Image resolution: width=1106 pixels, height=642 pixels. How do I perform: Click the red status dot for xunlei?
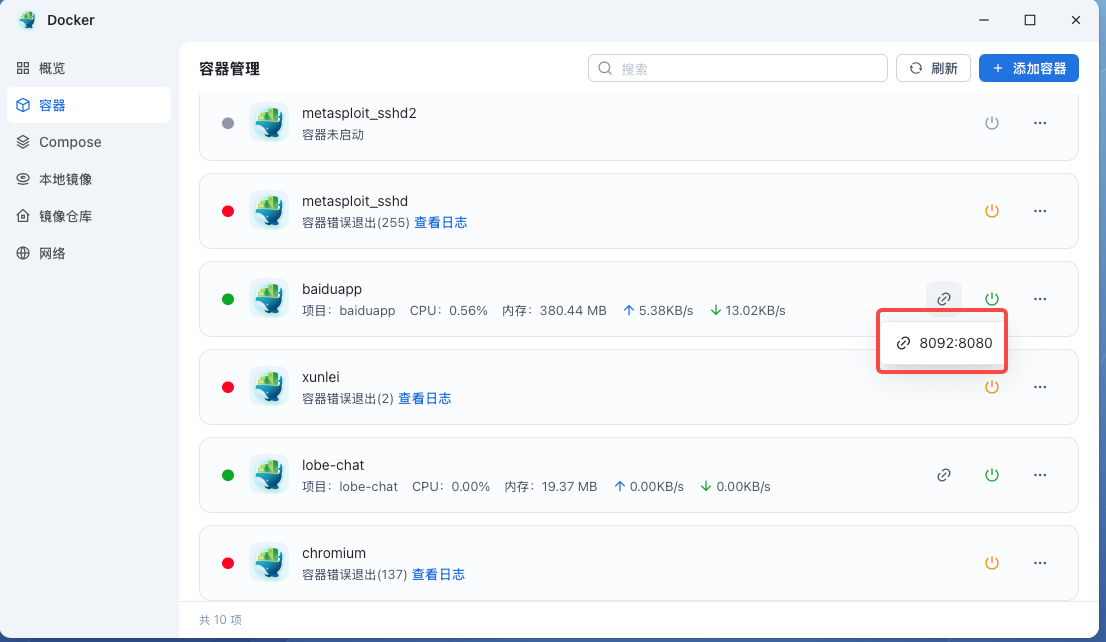pos(228,387)
